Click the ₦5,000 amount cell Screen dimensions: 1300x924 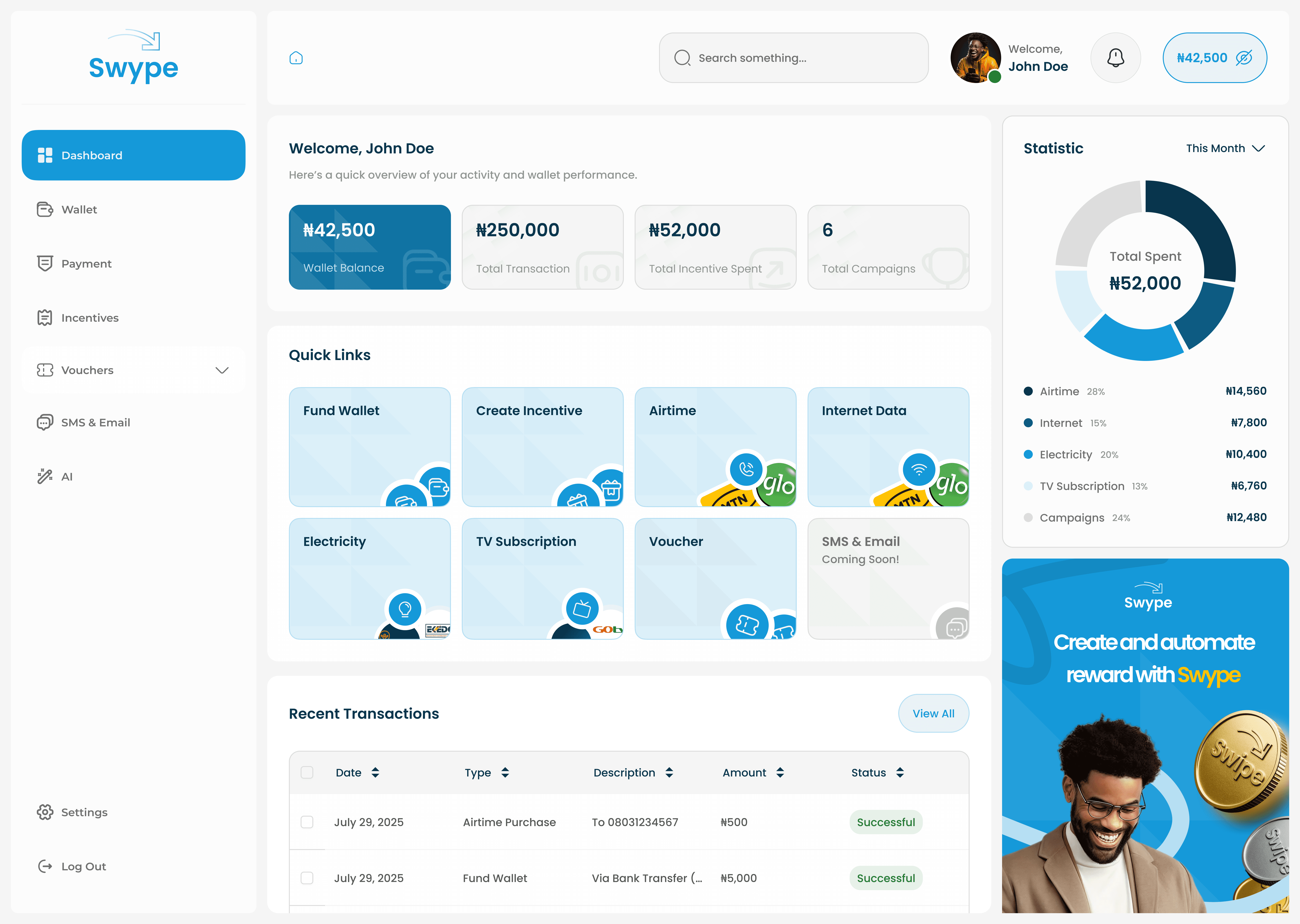[738, 878]
